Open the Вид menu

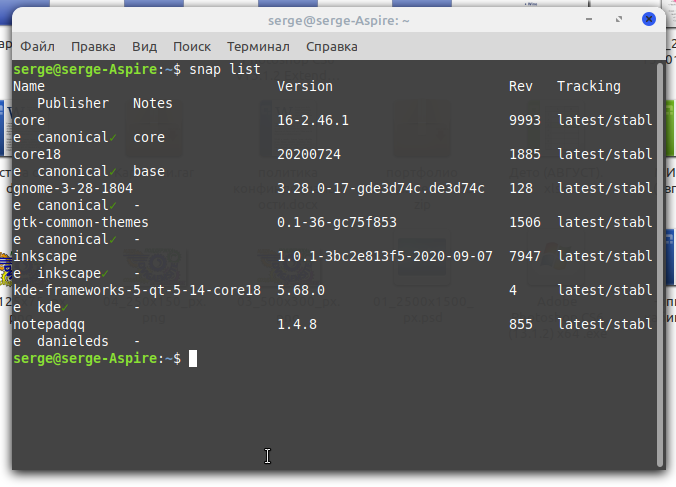pyautogui.click(x=144, y=47)
